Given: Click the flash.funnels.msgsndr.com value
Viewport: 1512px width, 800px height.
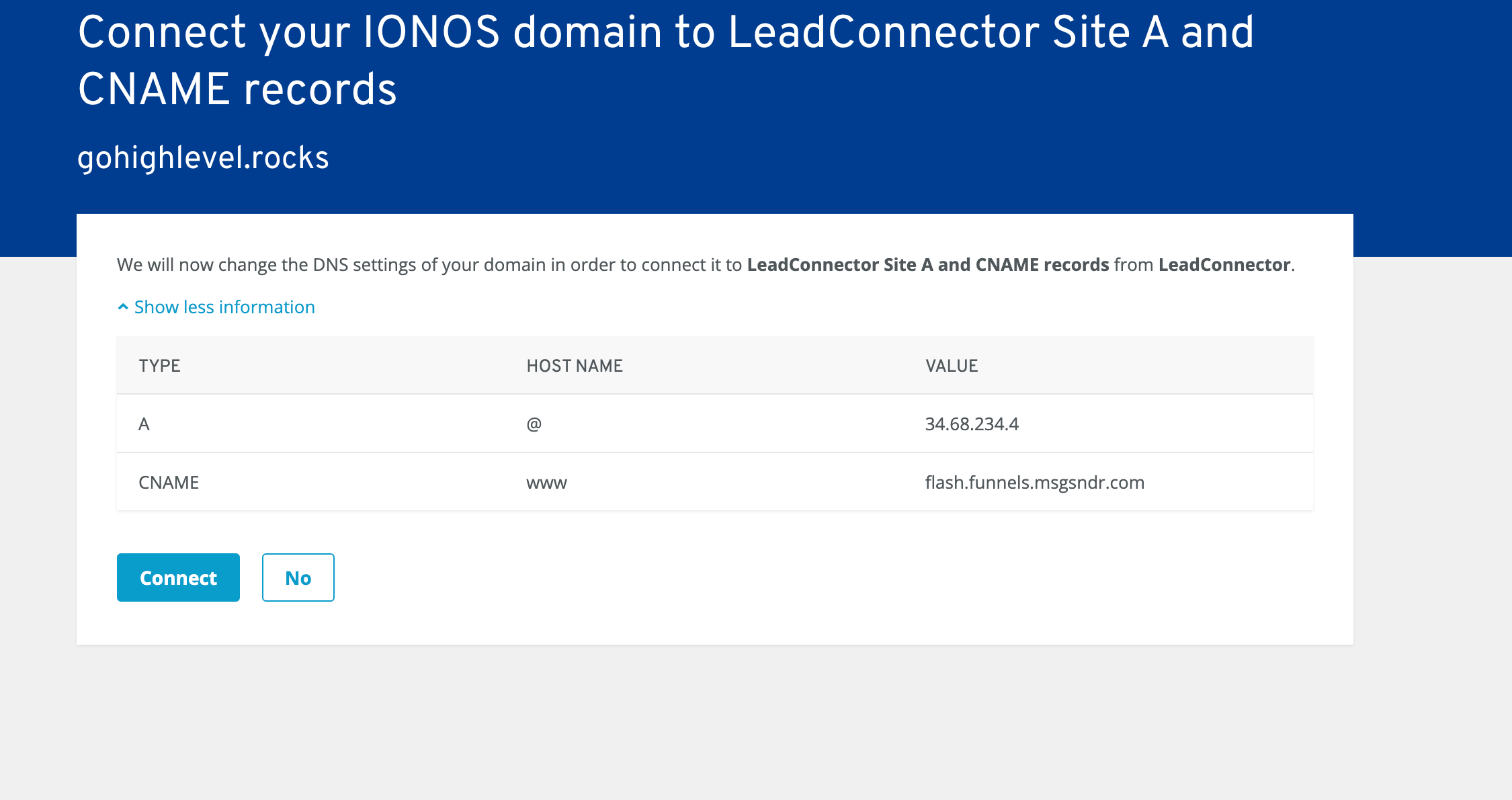Looking at the screenshot, I should pos(1035,483).
